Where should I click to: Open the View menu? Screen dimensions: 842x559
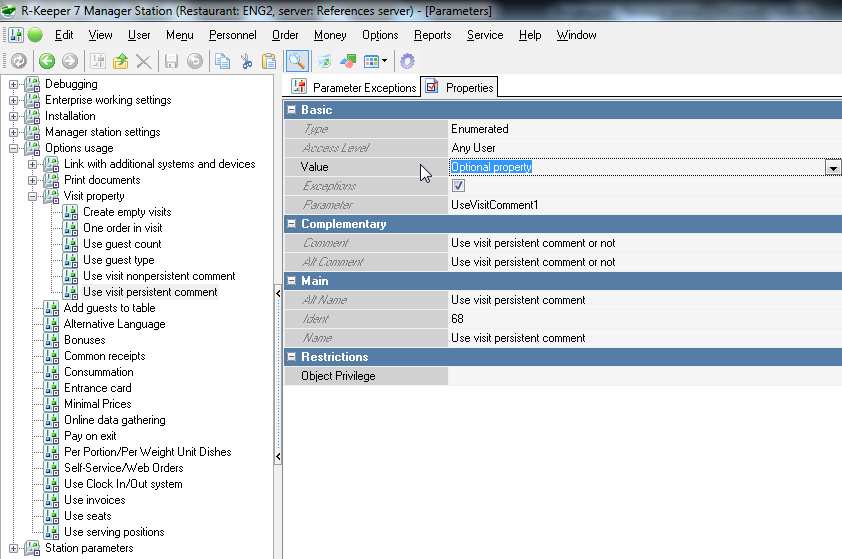(x=100, y=35)
